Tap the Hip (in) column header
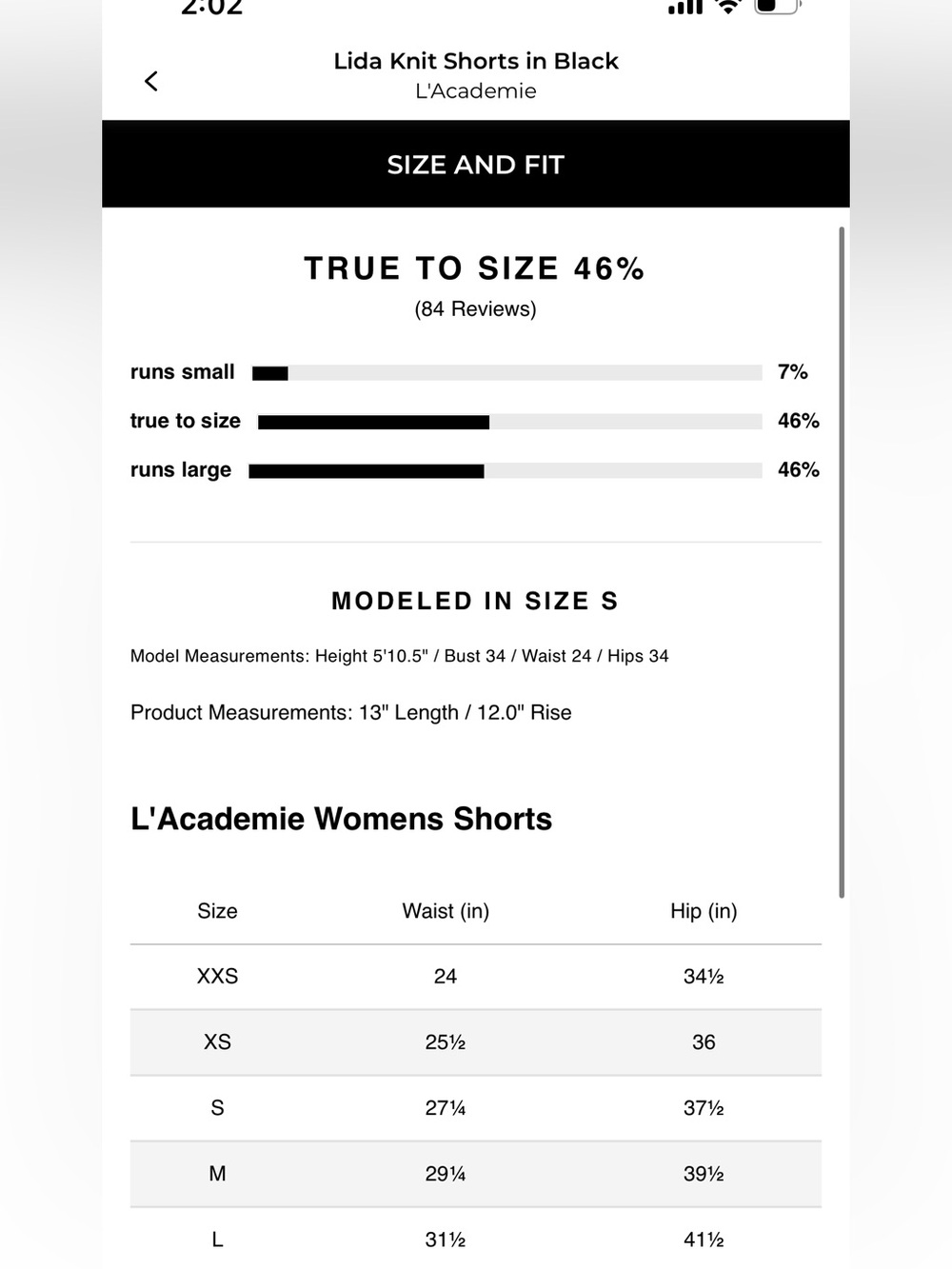The image size is (952, 1269). (x=704, y=911)
